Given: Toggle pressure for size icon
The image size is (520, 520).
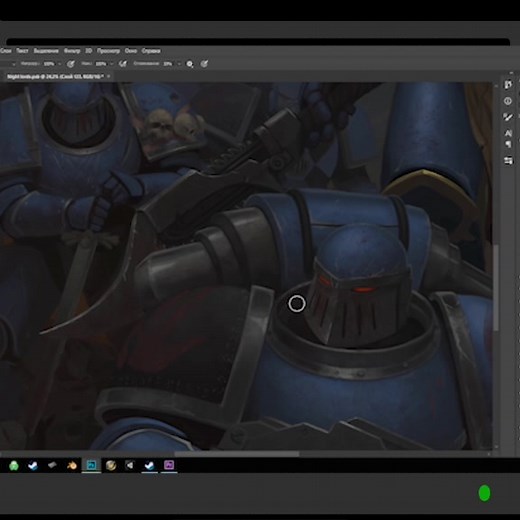Looking at the screenshot, I should click(204, 64).
